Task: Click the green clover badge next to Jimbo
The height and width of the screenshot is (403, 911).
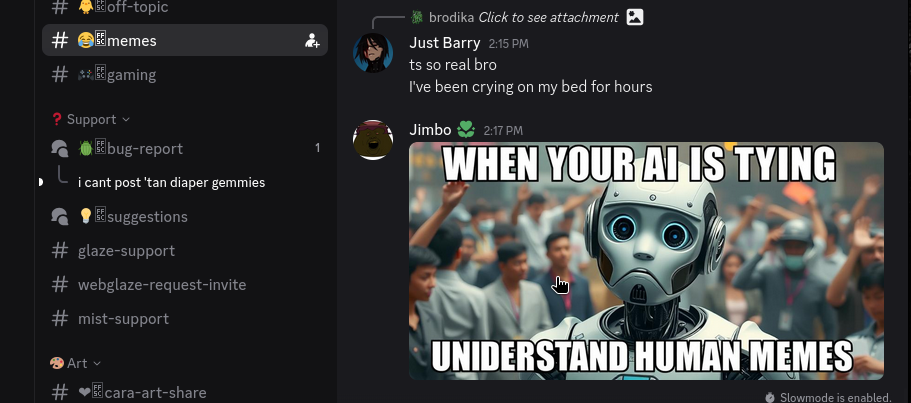Action: [466, 129]
